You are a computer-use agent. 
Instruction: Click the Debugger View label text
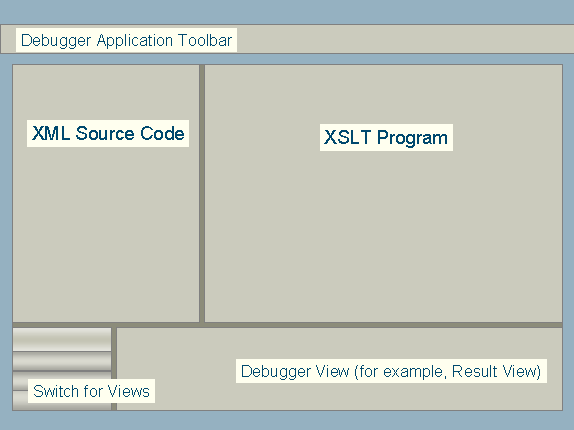tap(391, 371)
